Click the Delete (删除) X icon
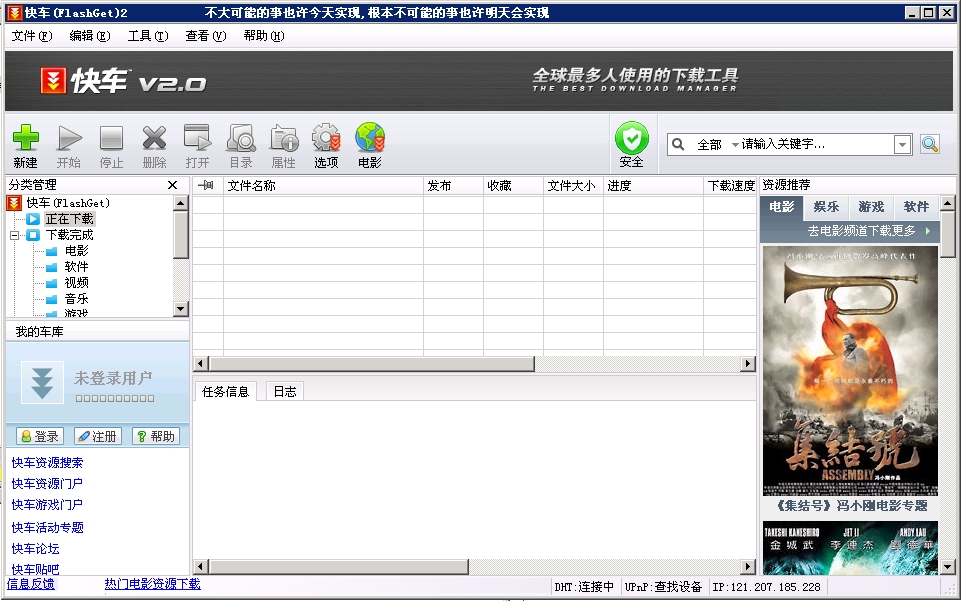This screenshot has height=601, width=961. pyautogui.click(x=154, y=138)
